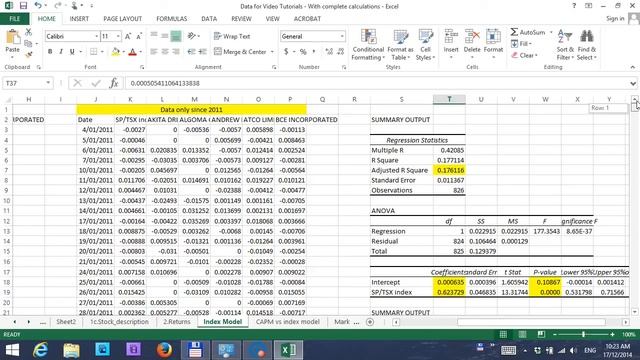640x360 pixels.
Task: Collapse the ribbon
Action: [x=633, y=67]
